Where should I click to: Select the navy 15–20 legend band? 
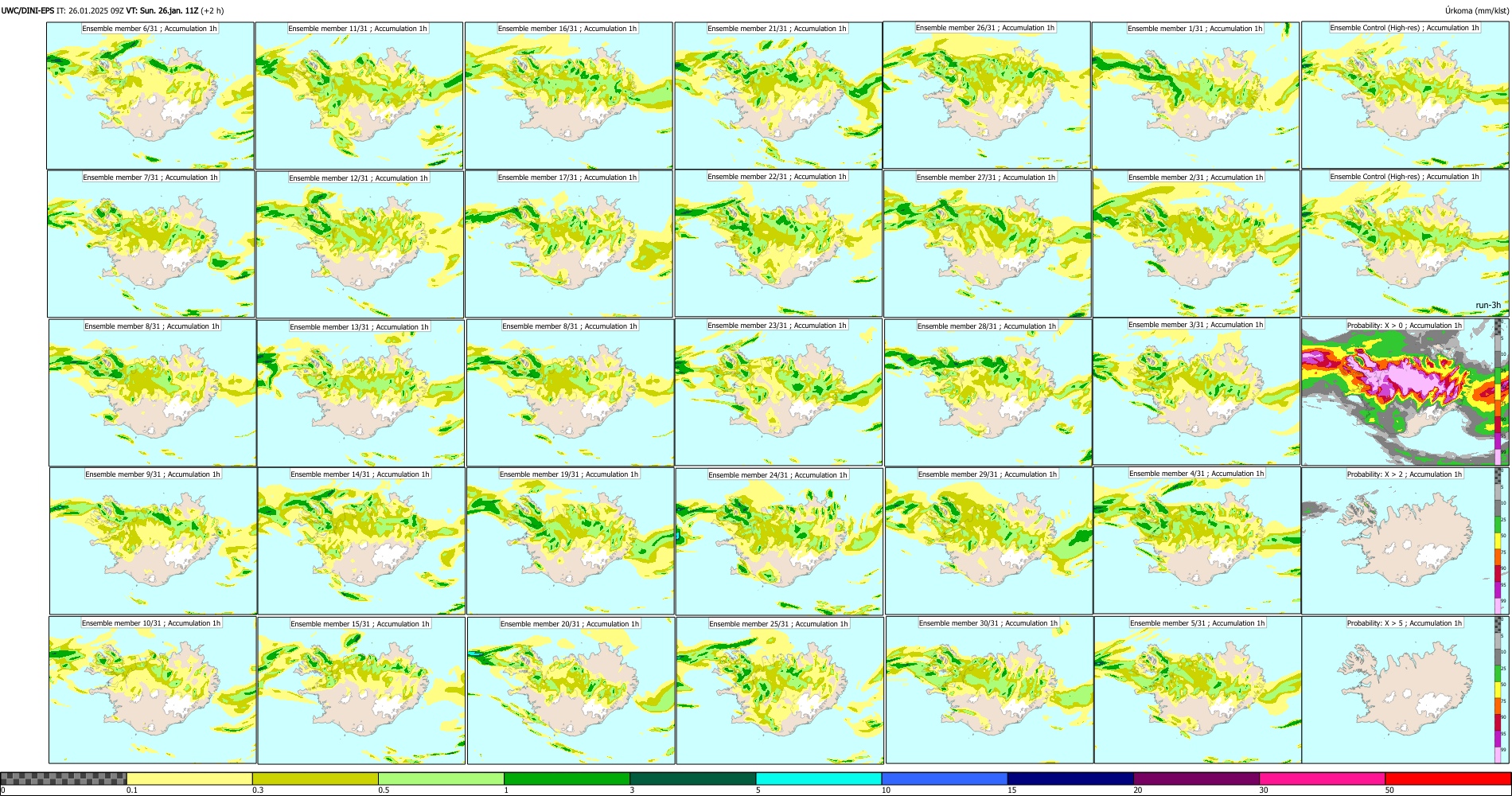(1070, 778)
